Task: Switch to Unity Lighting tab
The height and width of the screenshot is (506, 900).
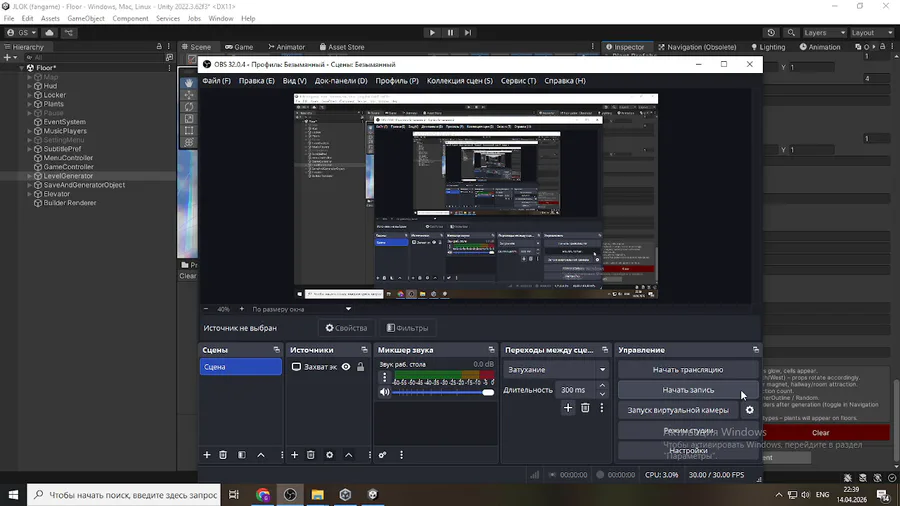Action: [767, 47]
